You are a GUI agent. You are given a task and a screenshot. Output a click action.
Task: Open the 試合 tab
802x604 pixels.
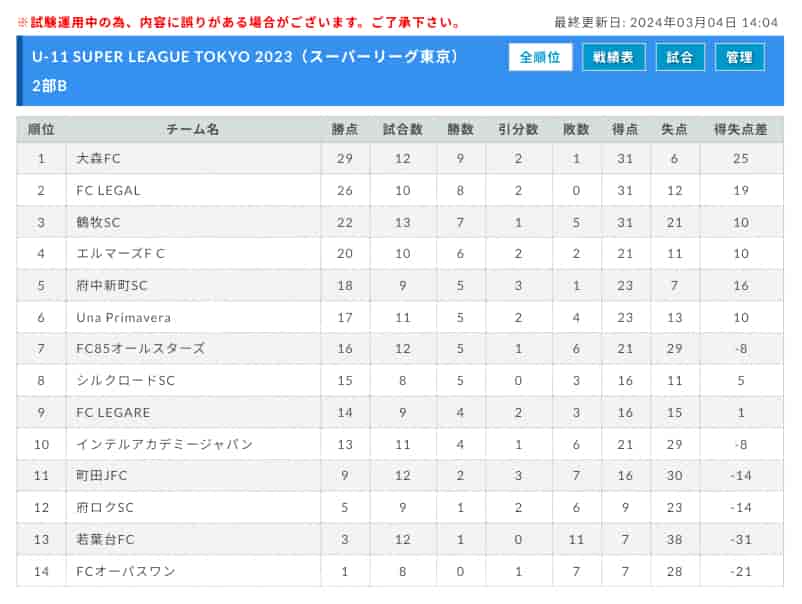pyautogui.click(x=680, y=57)
